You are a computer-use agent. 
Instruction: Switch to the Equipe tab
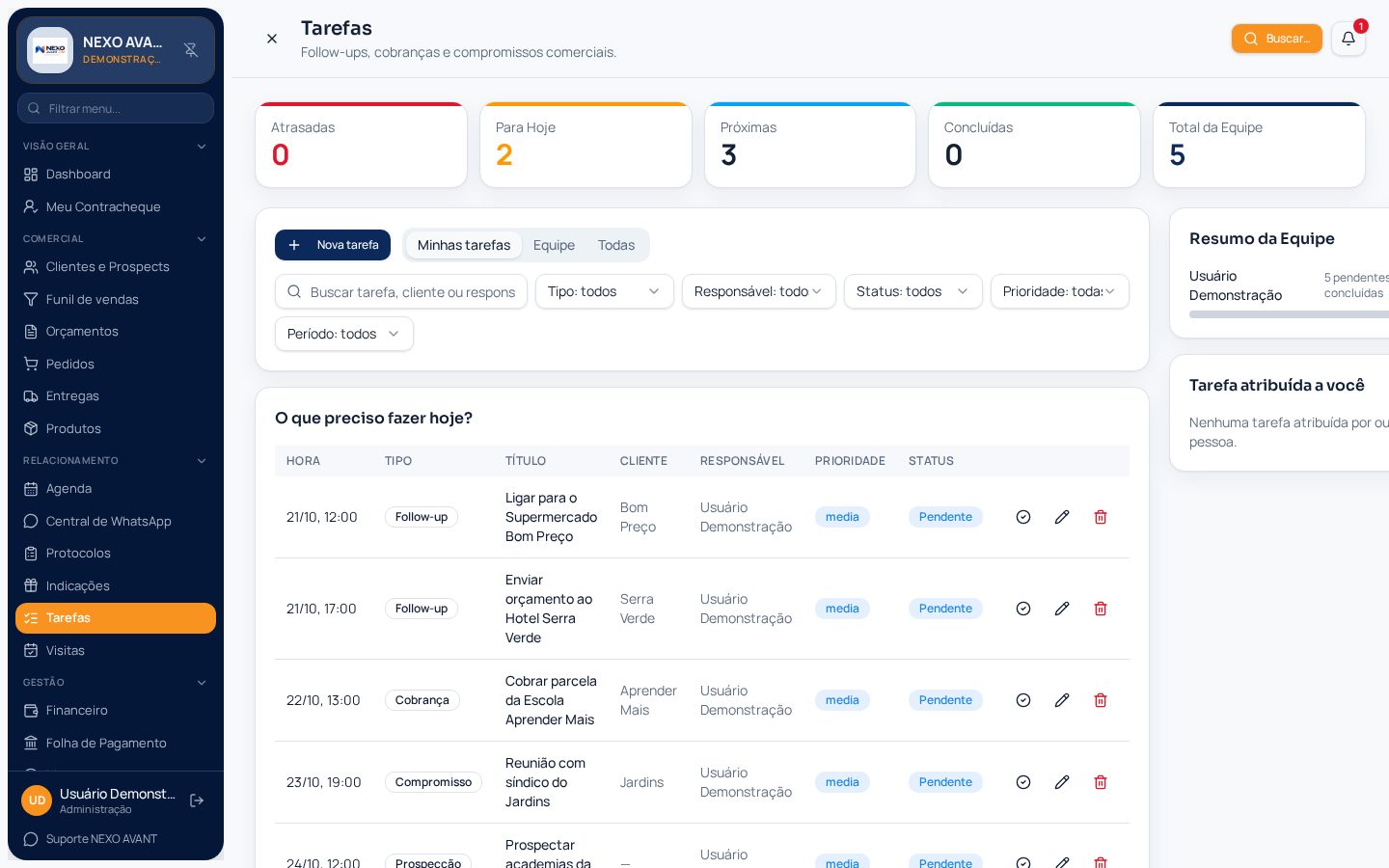pos(554,245)
